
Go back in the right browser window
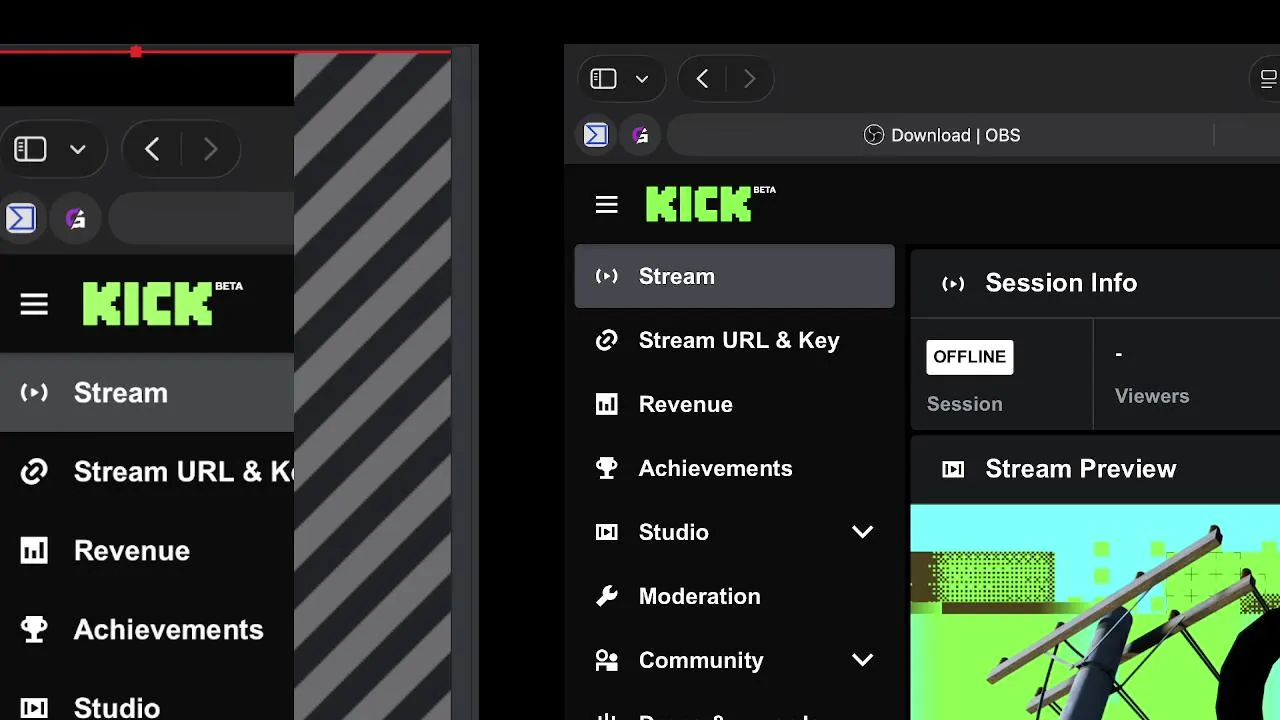click(x=702, y=79)
